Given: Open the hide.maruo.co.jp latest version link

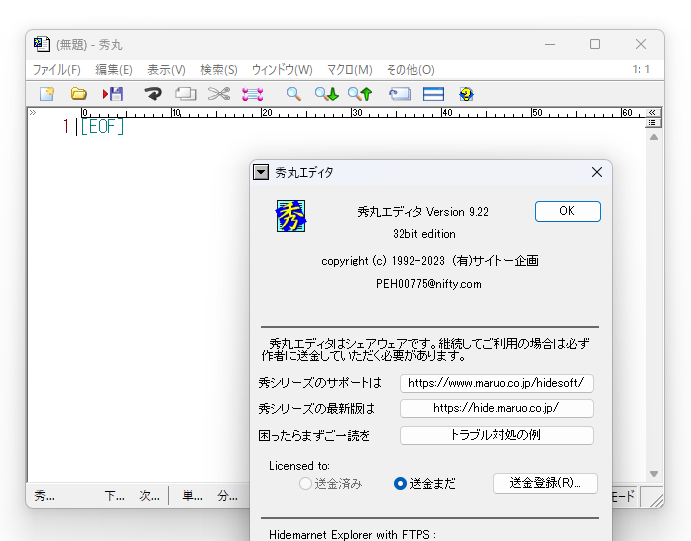Looking at the screenshot, I should click(x=497, y=408).
